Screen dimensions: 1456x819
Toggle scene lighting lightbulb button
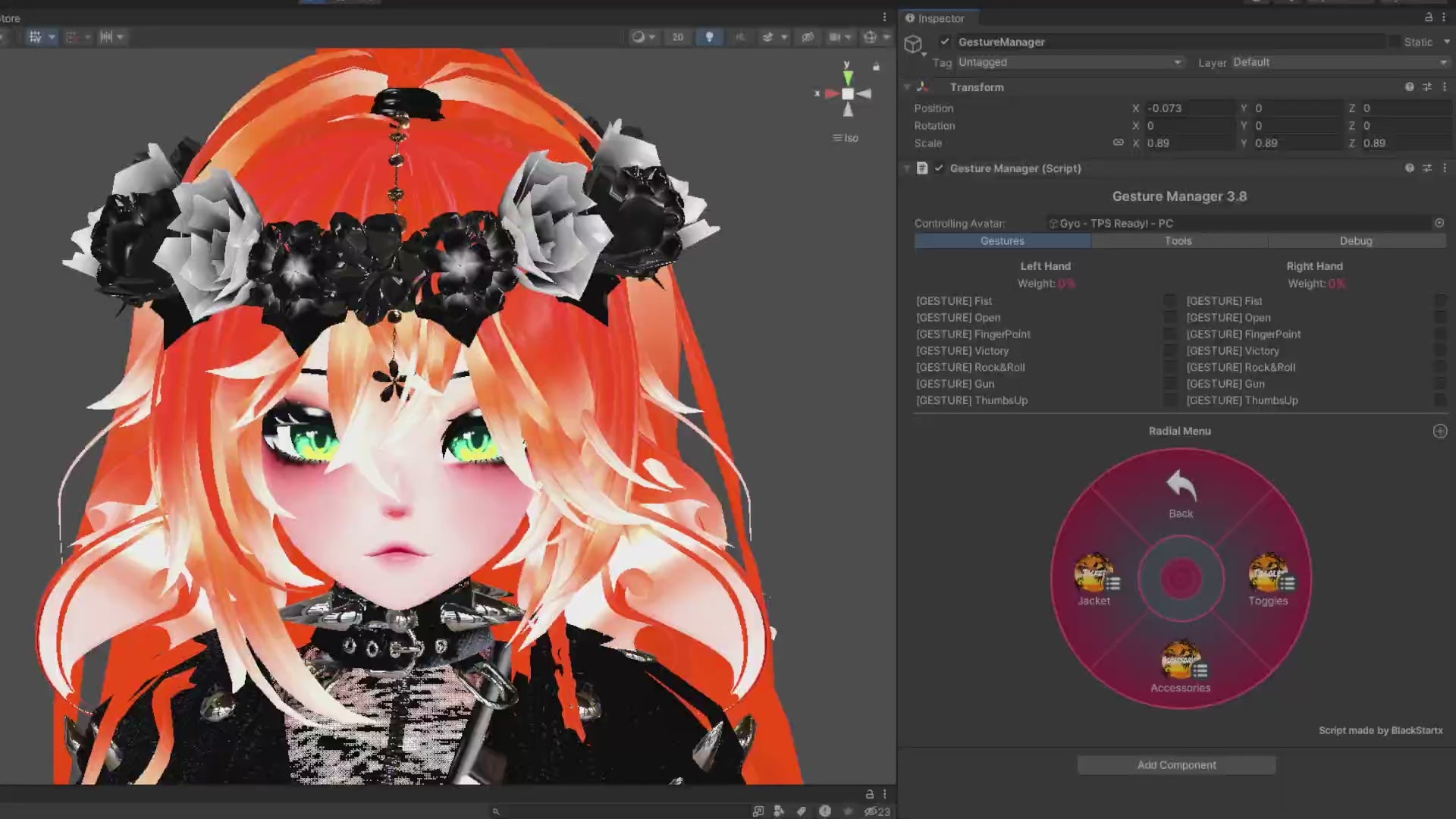pos(709,37)
